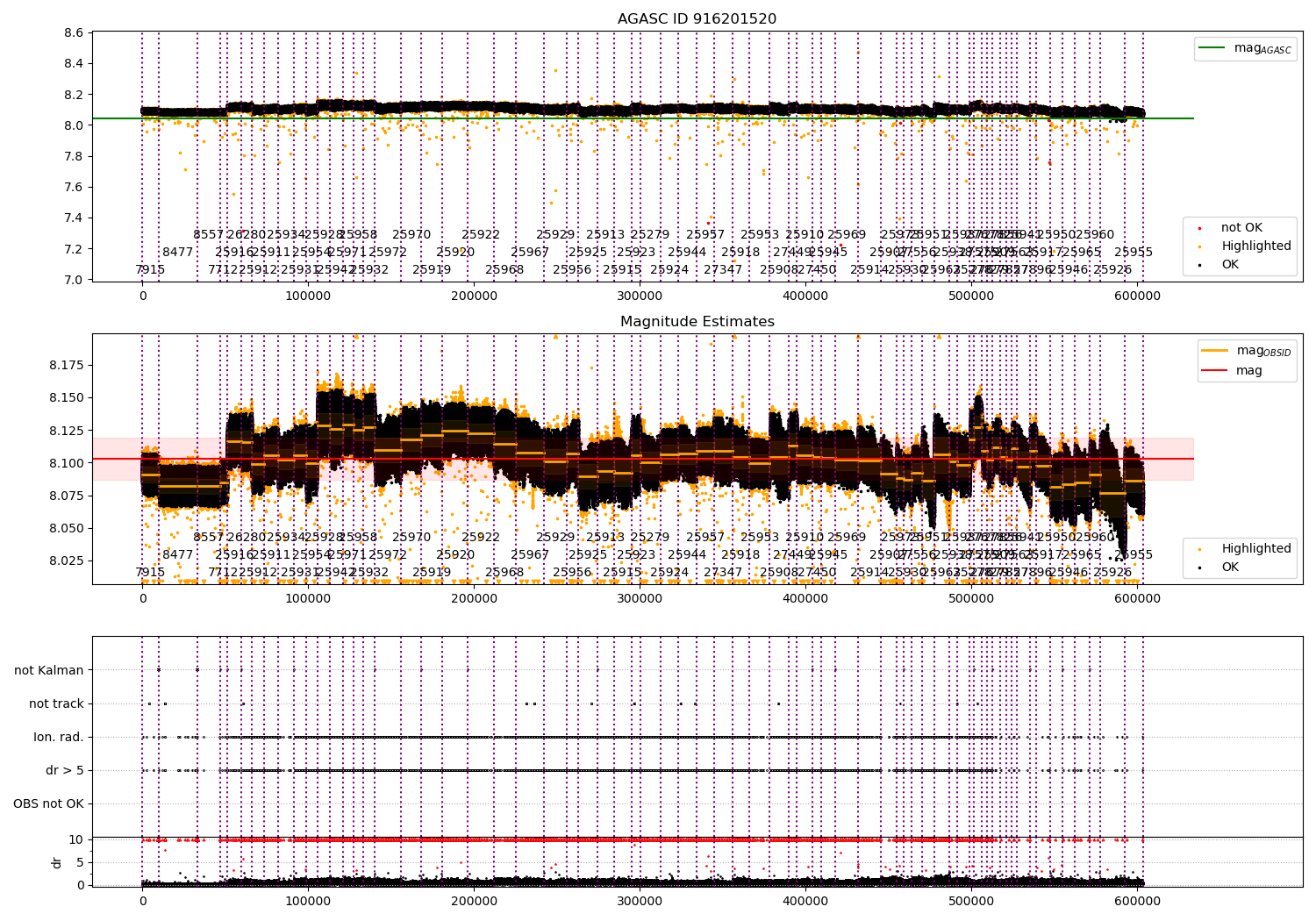Click obsid label 25953 in the top plot
Image resolution: width=1316 pixels, height=921 pixels.
click(x=760, y=234)
